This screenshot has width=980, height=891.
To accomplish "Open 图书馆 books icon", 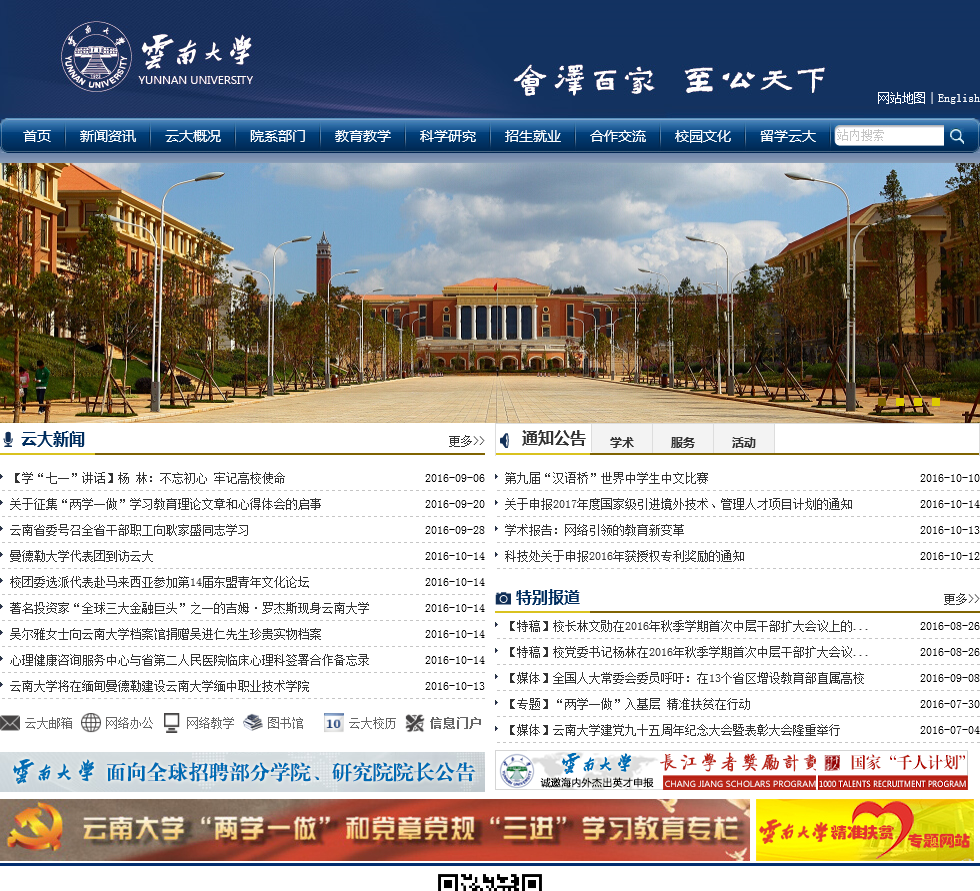I will pos(253,723).
